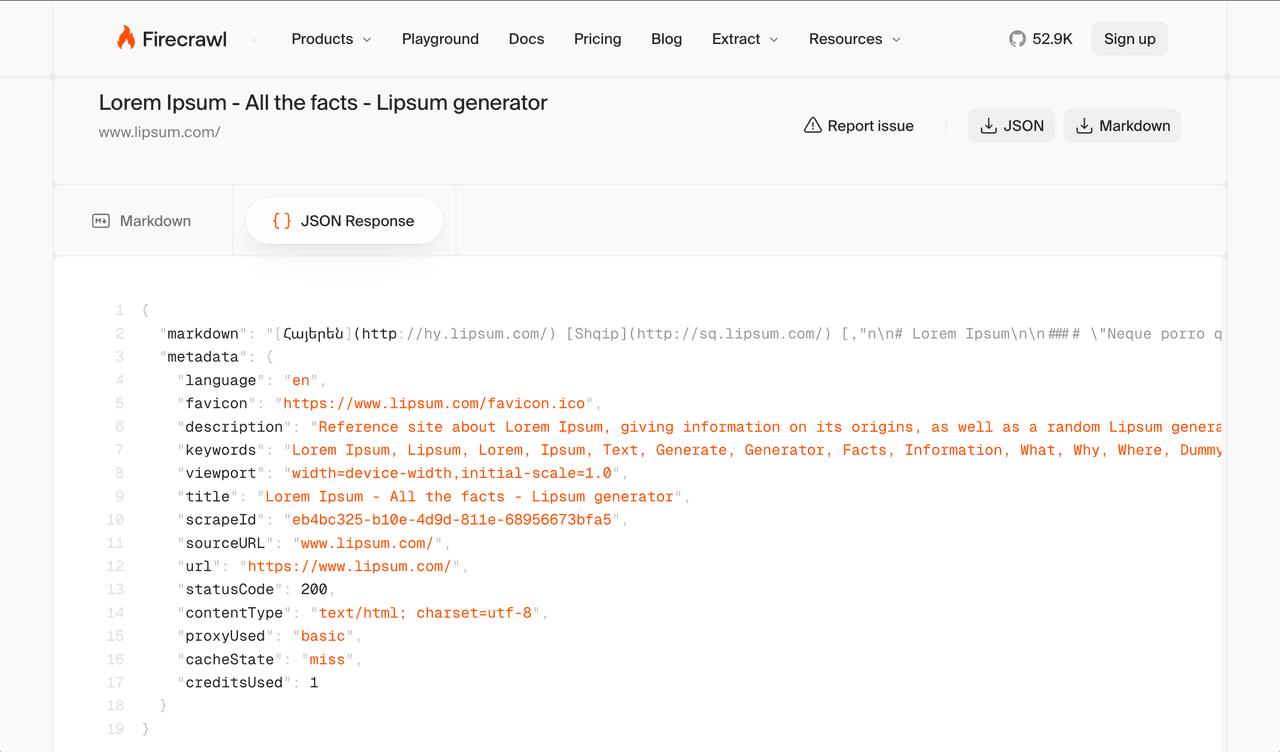Navigate to the Pricing page
Viewport: 1280px width, 752px height.
[x=597, y=39]
